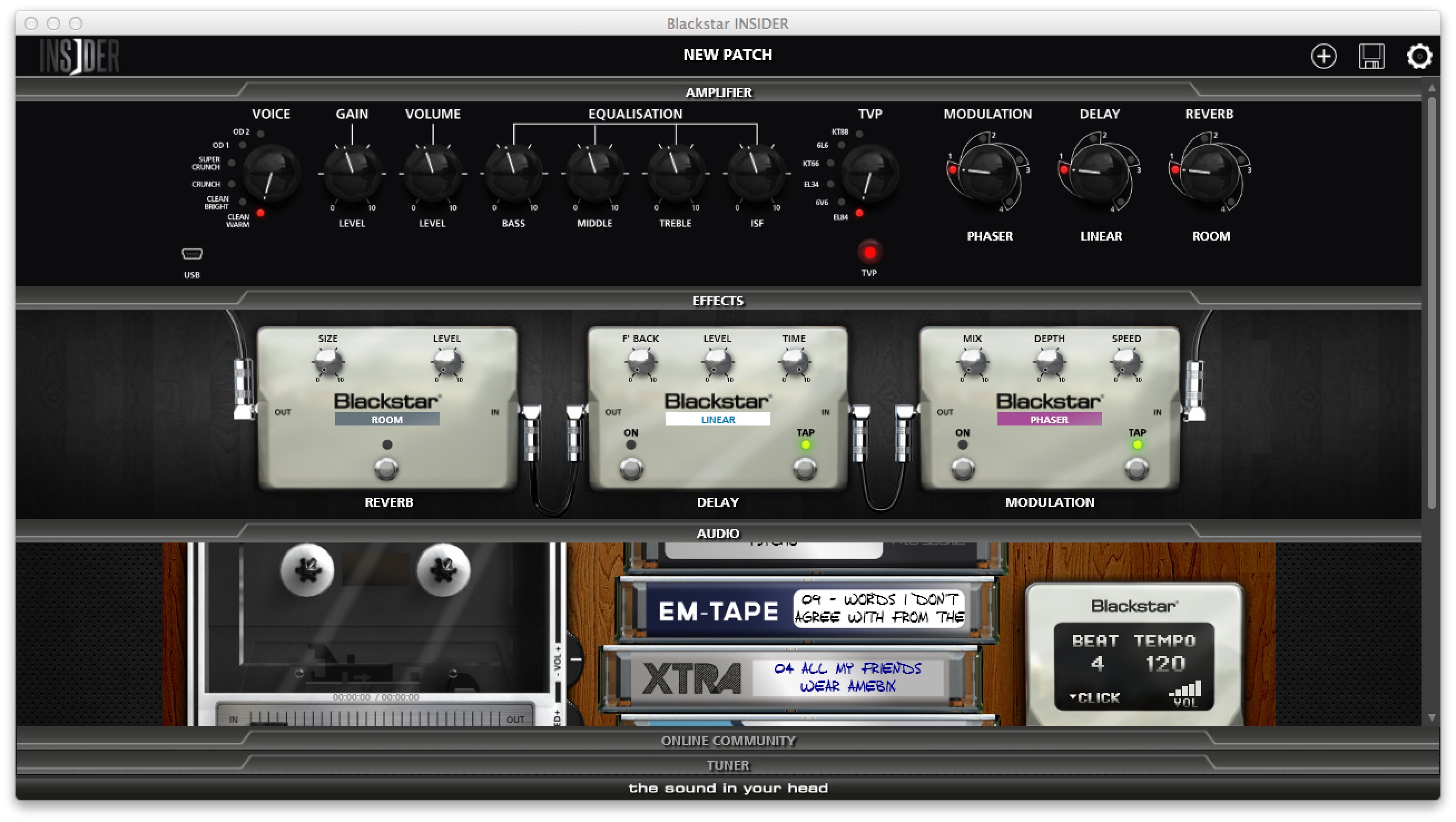Select the OD 2 voice setting
Screen dimensions: 1456x822
point(260,134)
